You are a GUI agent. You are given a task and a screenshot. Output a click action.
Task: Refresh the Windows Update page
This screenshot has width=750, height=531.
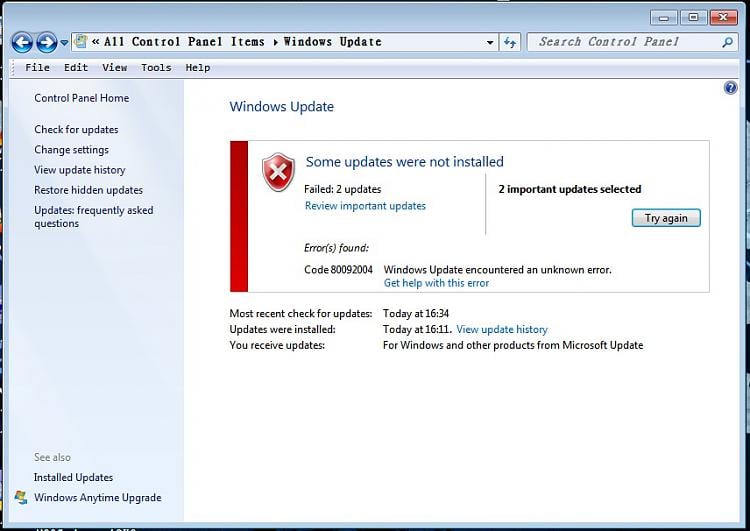click(510, 42)
